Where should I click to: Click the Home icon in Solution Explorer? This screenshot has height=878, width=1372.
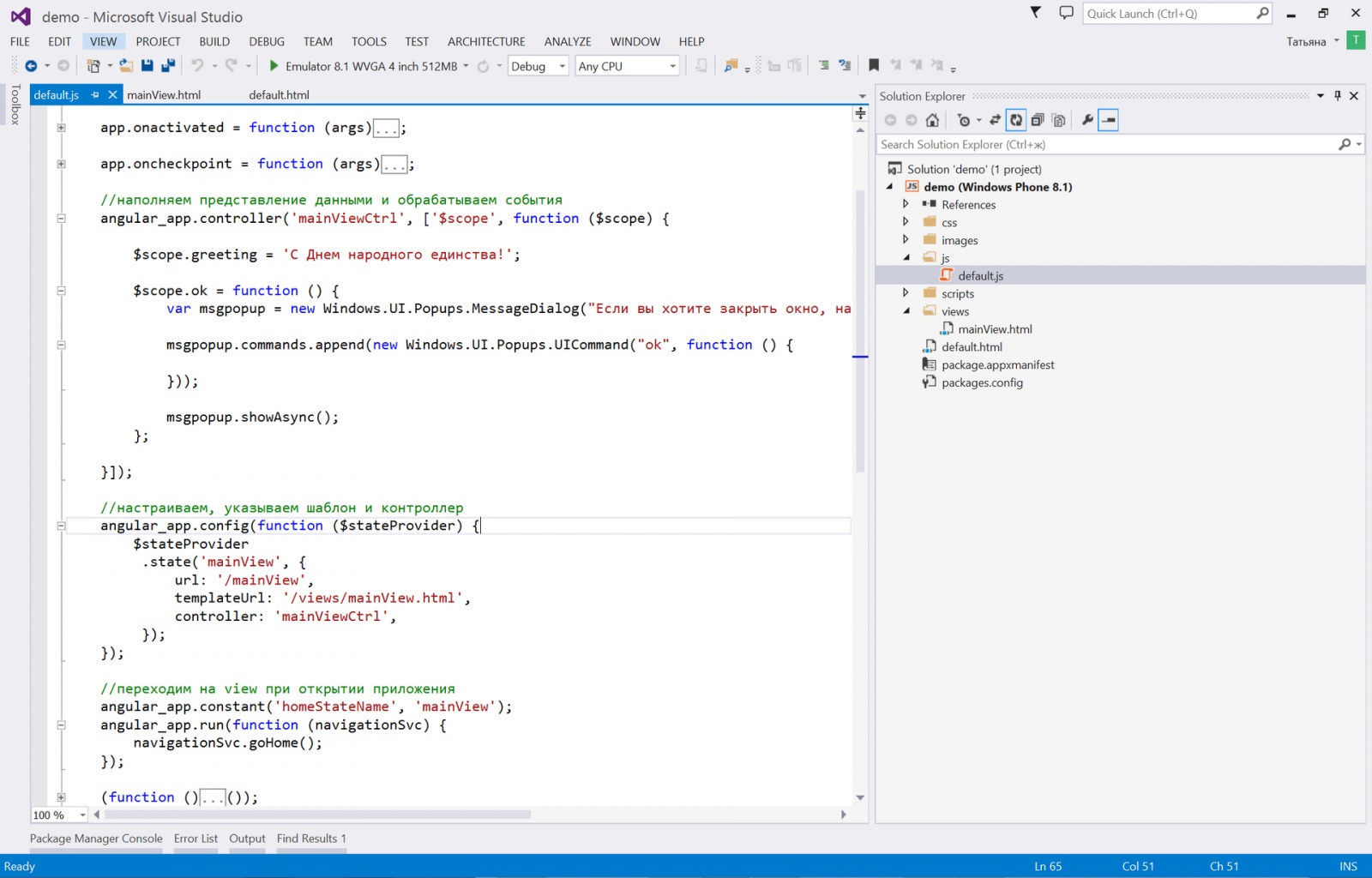coord(932,120)
